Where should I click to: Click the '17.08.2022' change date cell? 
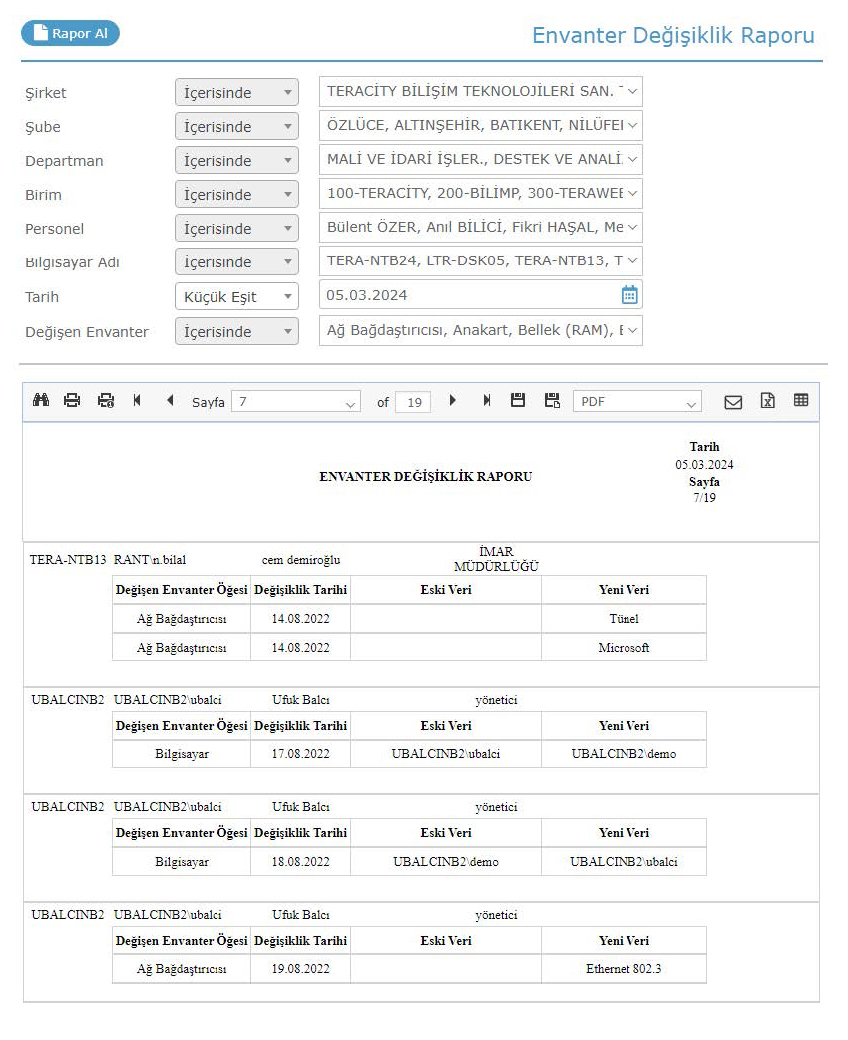click(300, 754)
